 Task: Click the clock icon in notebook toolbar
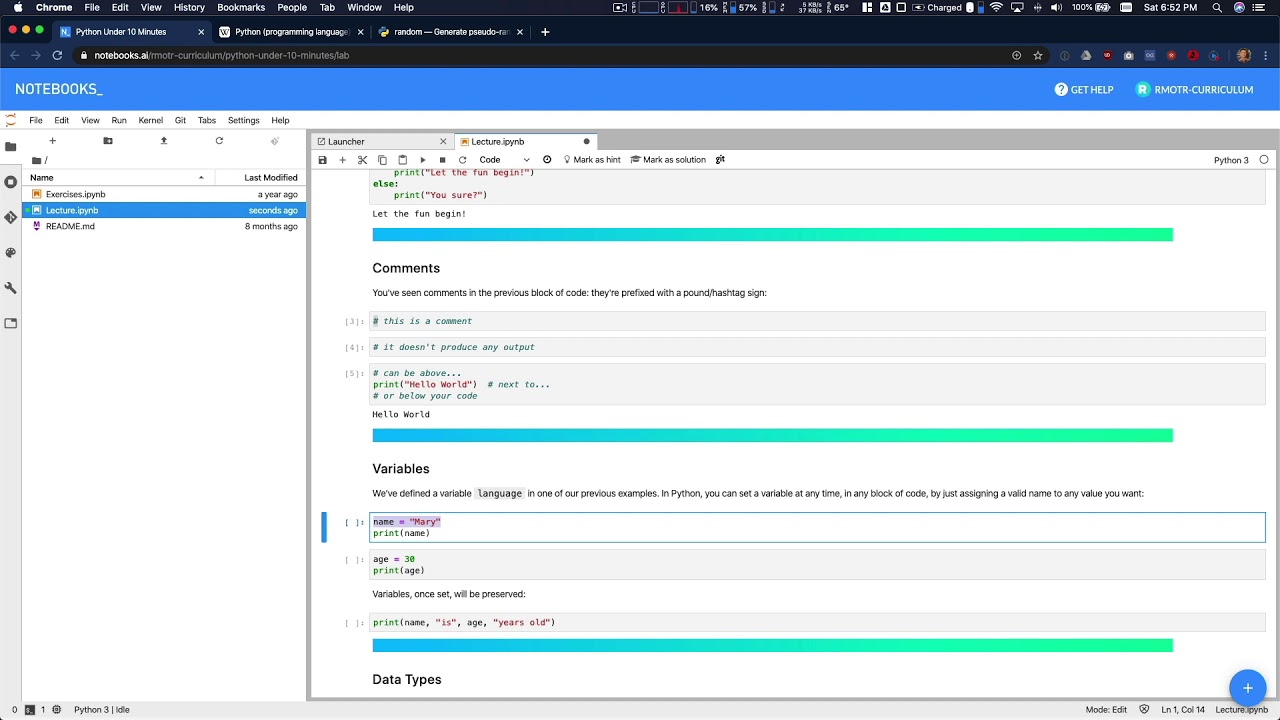tap(547, 160)
